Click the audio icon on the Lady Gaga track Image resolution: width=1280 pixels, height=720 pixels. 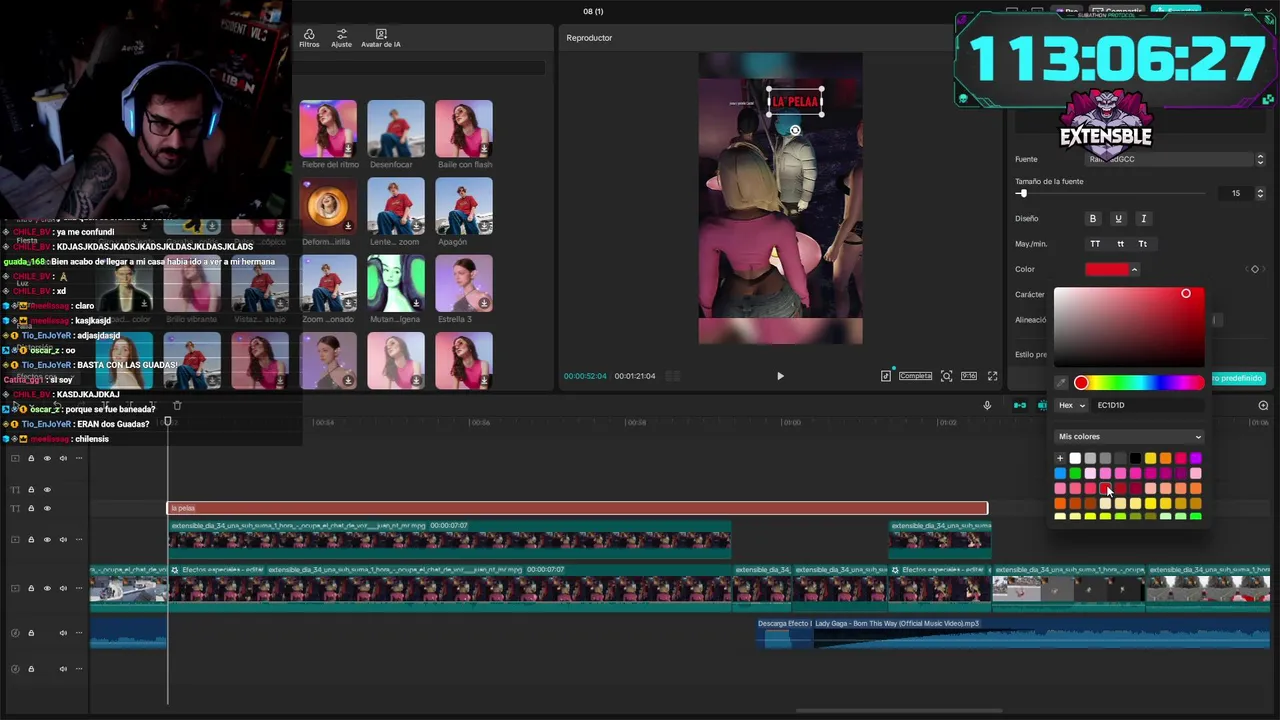tap(15, 633)
